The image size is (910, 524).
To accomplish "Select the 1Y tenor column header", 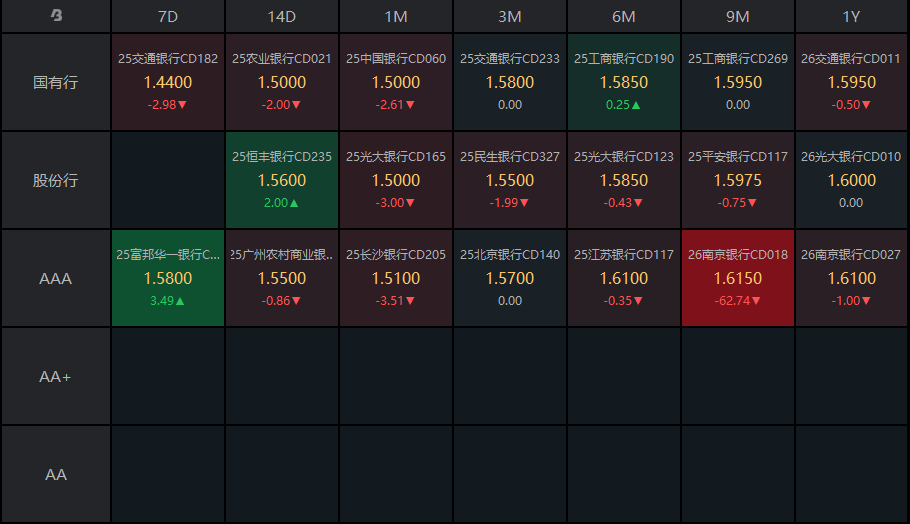I will click(x=852, y=16).
